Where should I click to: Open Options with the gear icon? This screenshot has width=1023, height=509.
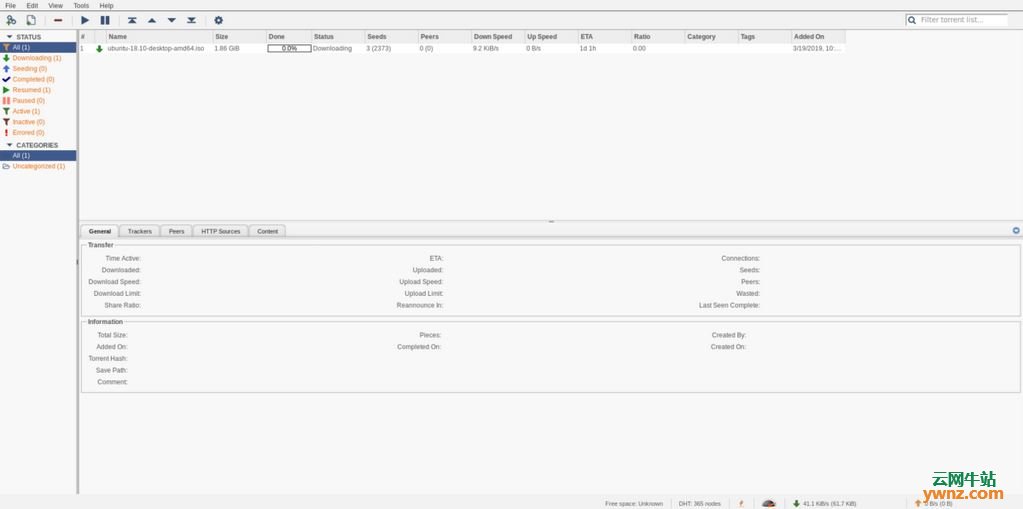tap(219, 20)
